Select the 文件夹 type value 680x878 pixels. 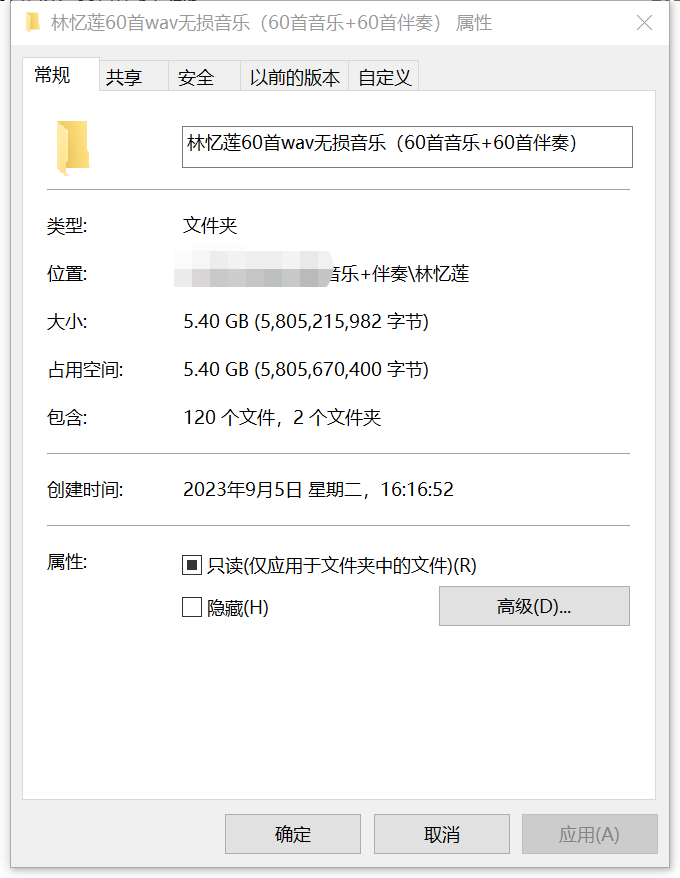click(x=210, y=226)
